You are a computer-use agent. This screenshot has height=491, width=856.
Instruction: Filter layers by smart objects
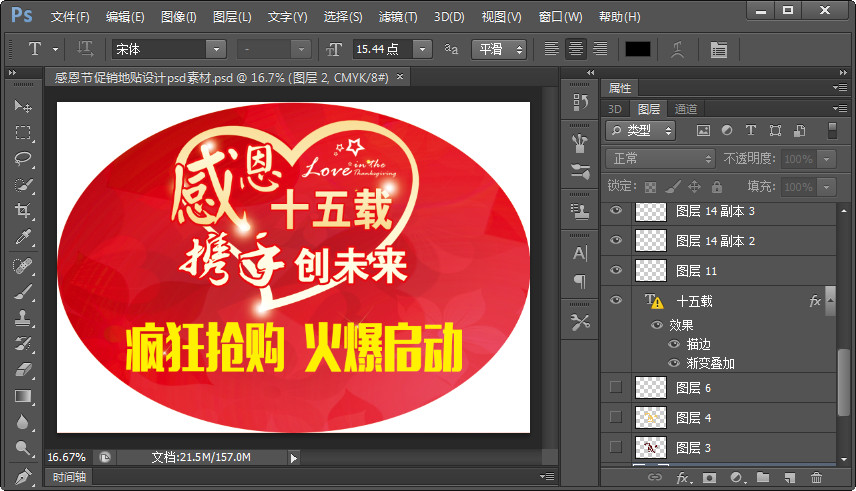799,131
